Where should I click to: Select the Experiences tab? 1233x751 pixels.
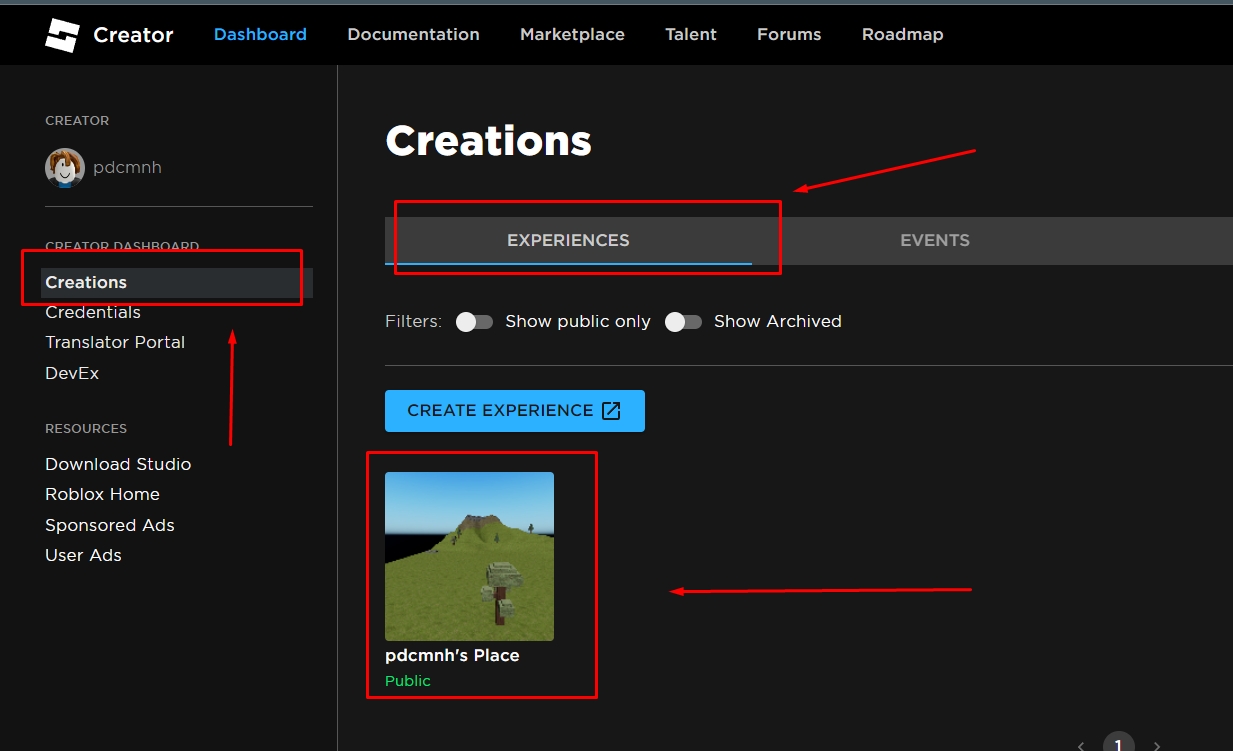click(568, 240)
